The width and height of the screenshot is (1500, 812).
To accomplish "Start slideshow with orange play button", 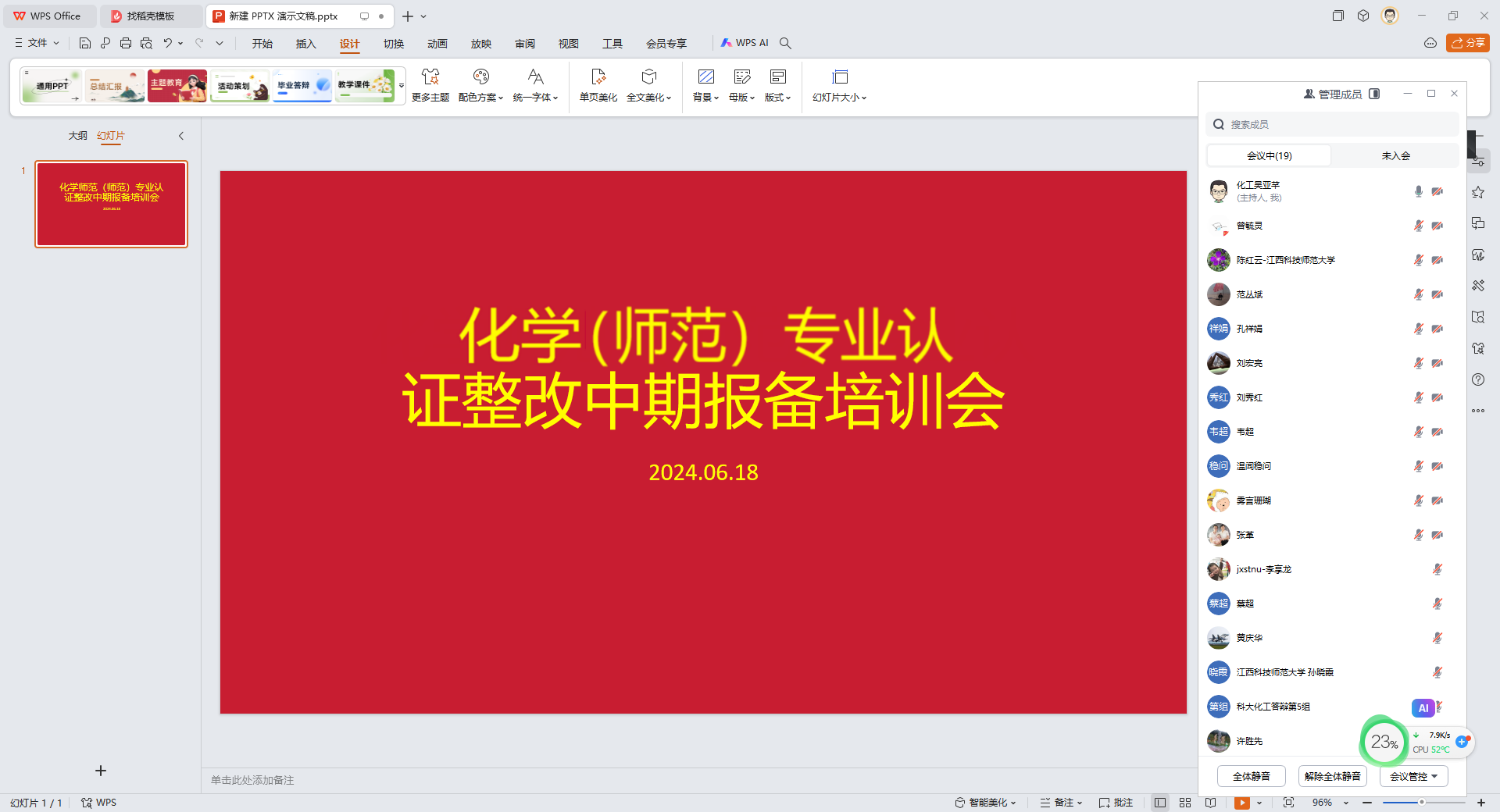I will coord(1241,803).
